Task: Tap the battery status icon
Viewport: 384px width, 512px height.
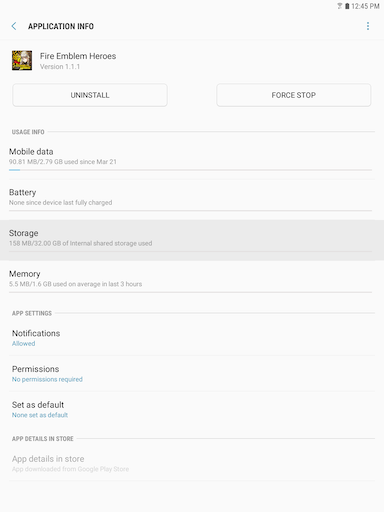Action: pos(347,6)
